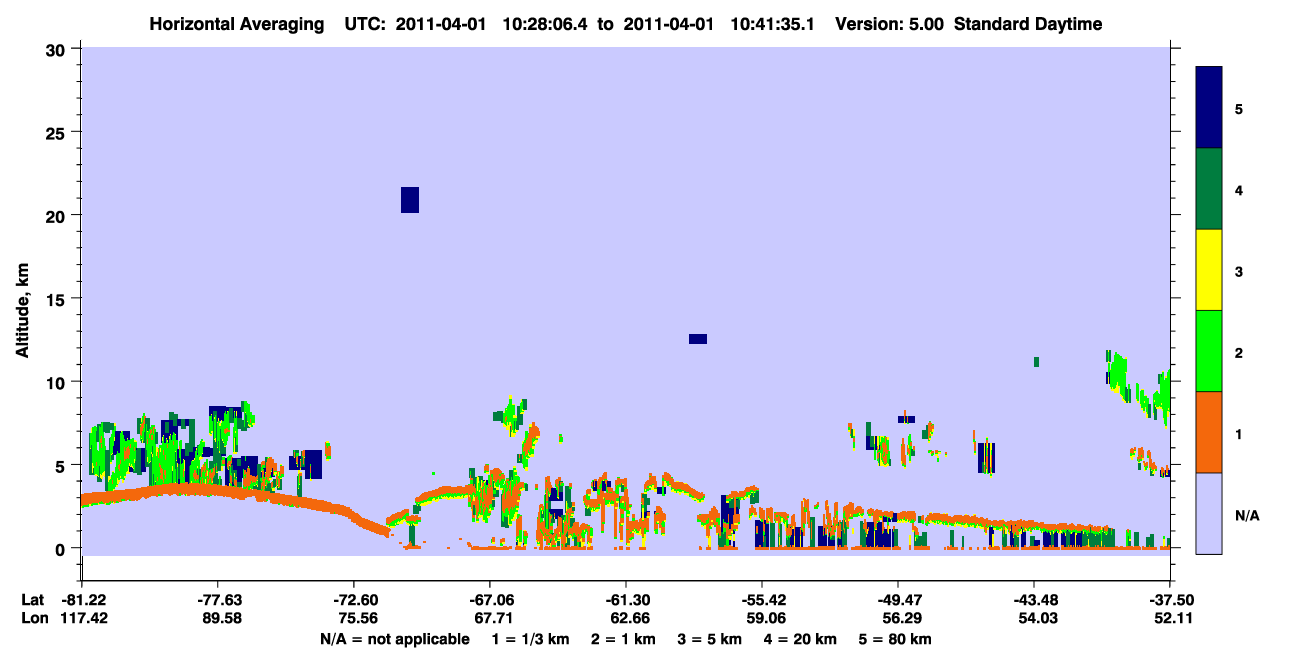This screenshot has width=1300, height=667.
Task: Click the dark green colorbar segment labeled 4
Action: [1209, 189]
